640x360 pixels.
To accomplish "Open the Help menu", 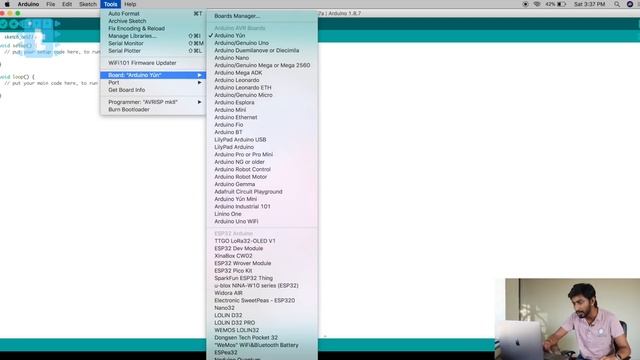I will point(130,4).
